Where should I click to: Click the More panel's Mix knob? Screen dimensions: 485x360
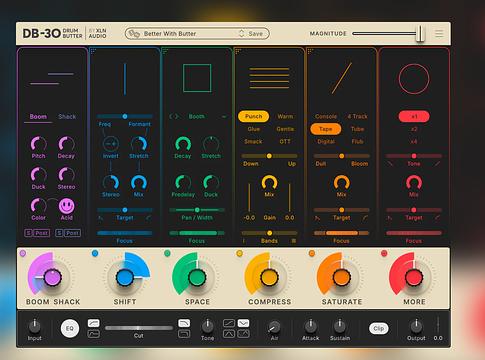click(x=414, y=182)
